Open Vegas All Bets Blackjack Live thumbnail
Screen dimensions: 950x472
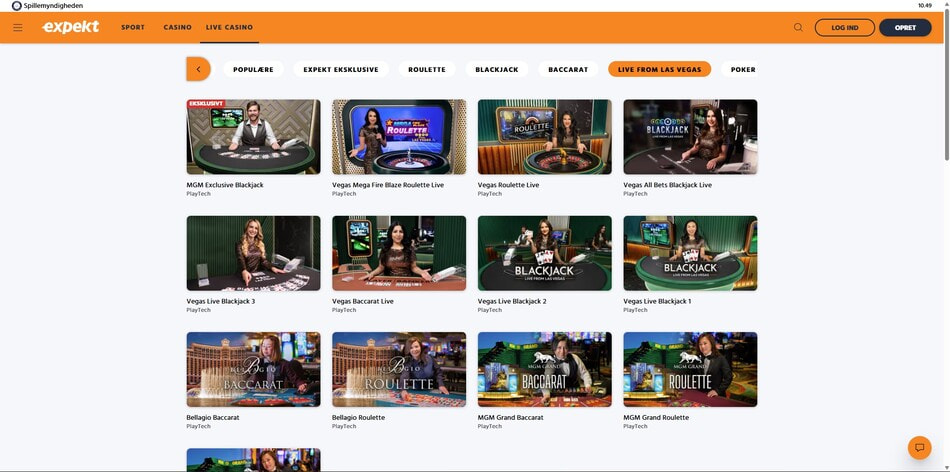[x=690, y=137]
